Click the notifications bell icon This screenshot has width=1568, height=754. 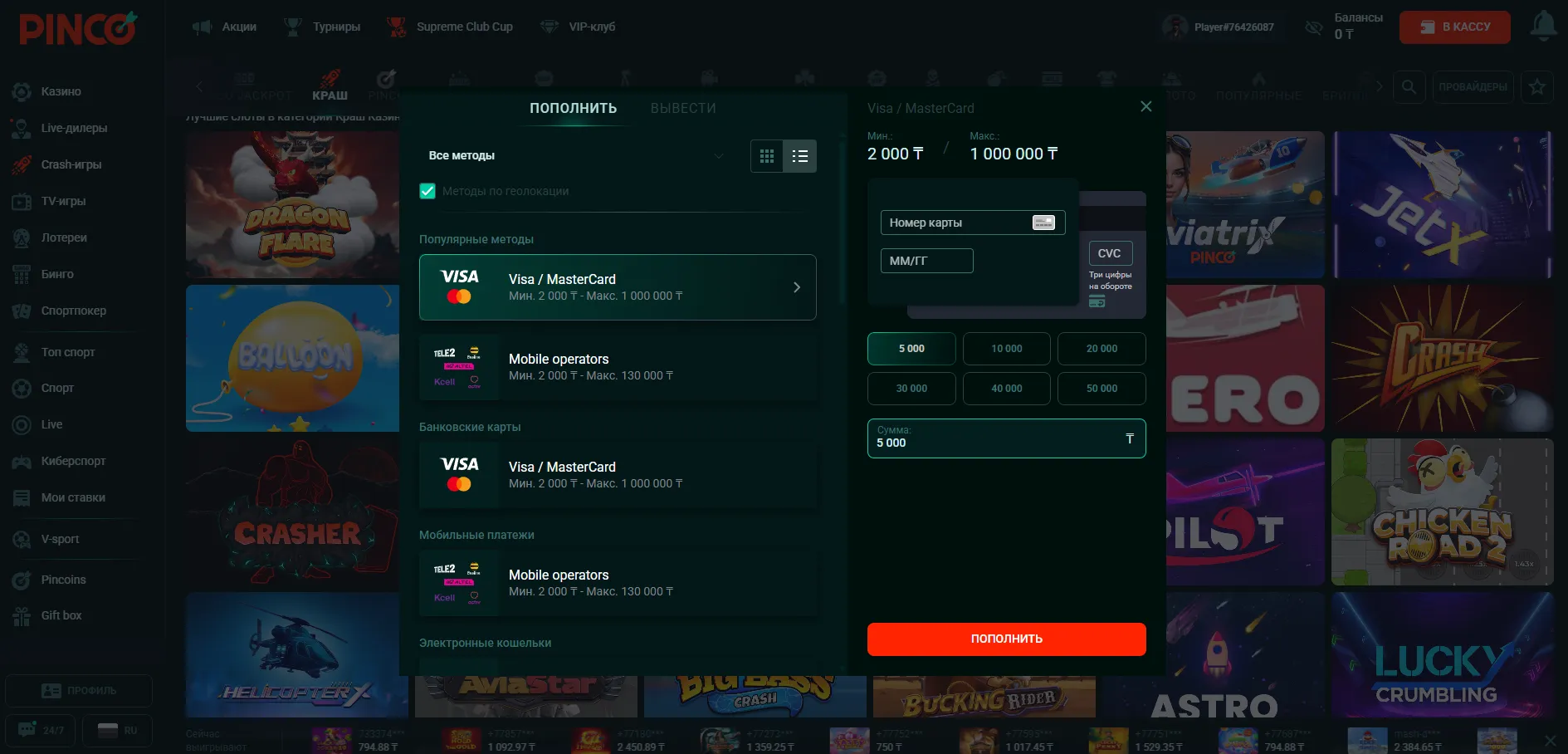[1543, 27]
